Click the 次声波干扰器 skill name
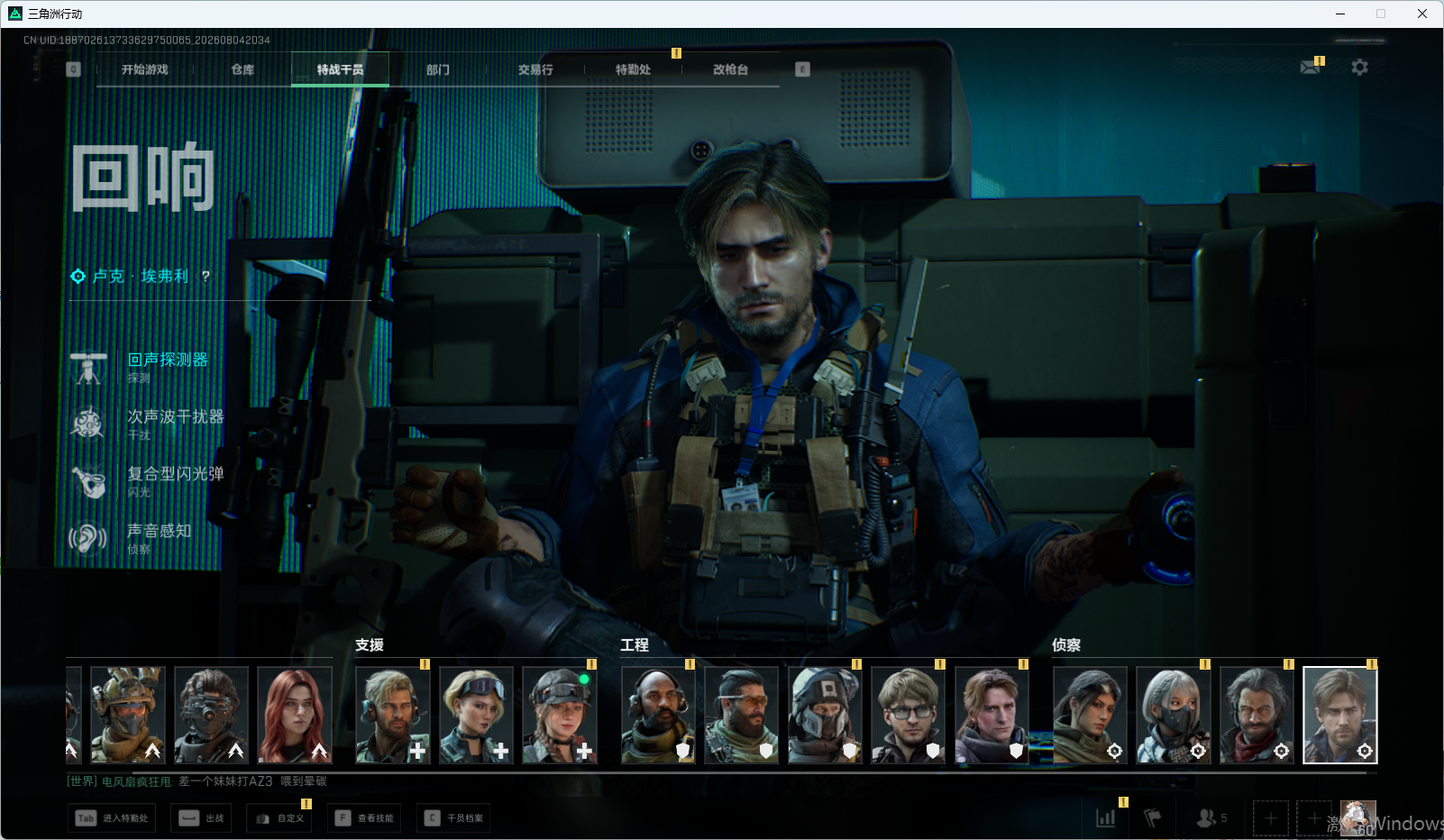The image size is (1444, 840). (176, 416)
